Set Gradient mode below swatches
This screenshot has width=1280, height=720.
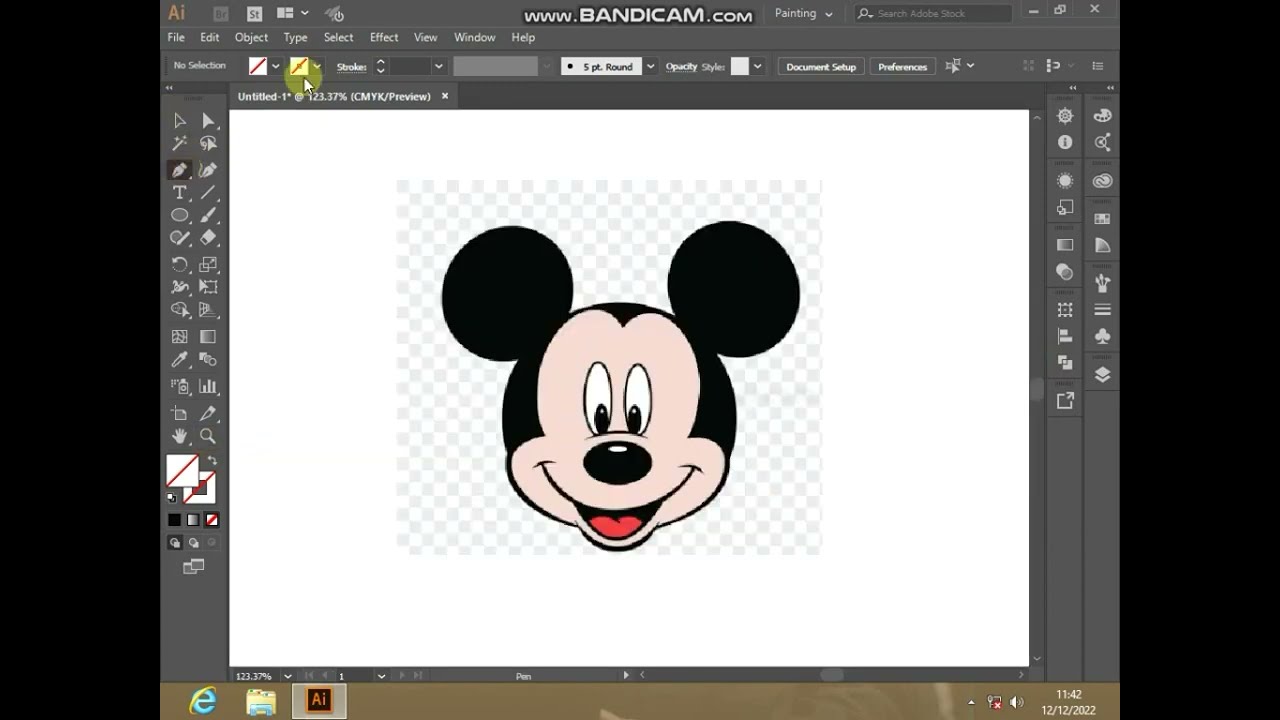pyautogui.click(x=193, y=520)
